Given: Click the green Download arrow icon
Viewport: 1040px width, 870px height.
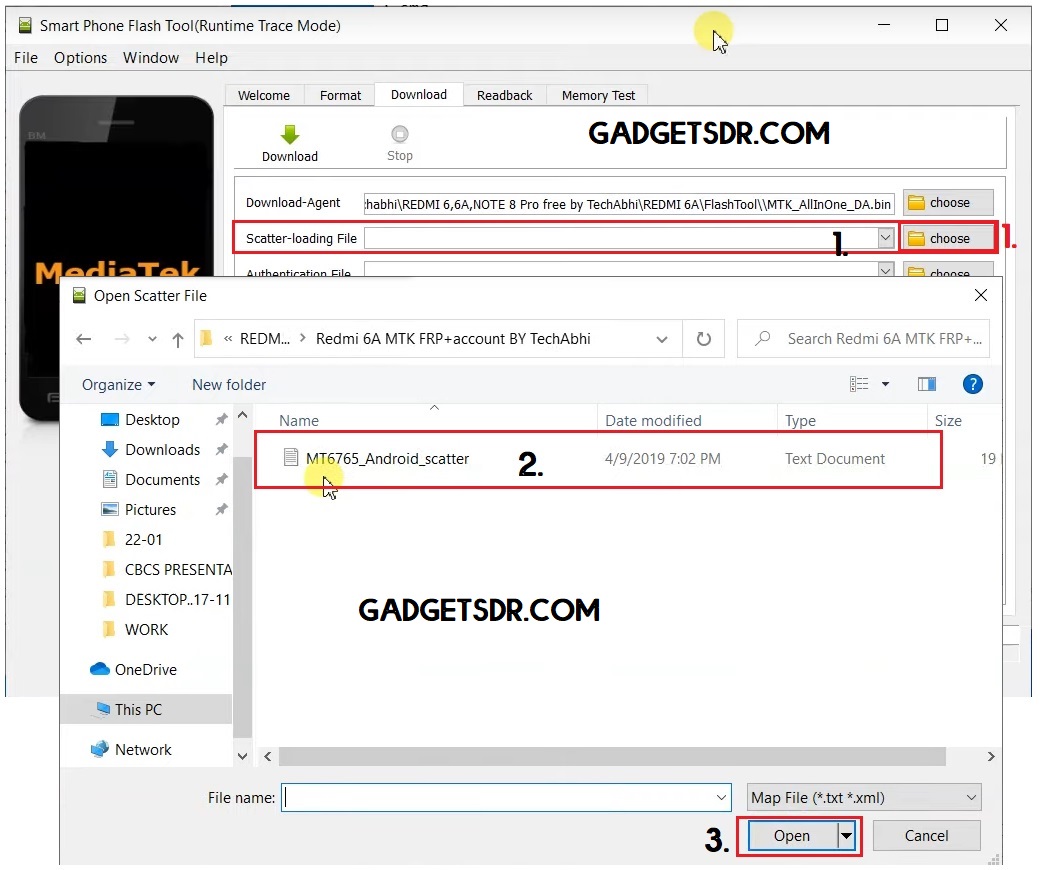Looking at the screenshot, I should [289, 135].
